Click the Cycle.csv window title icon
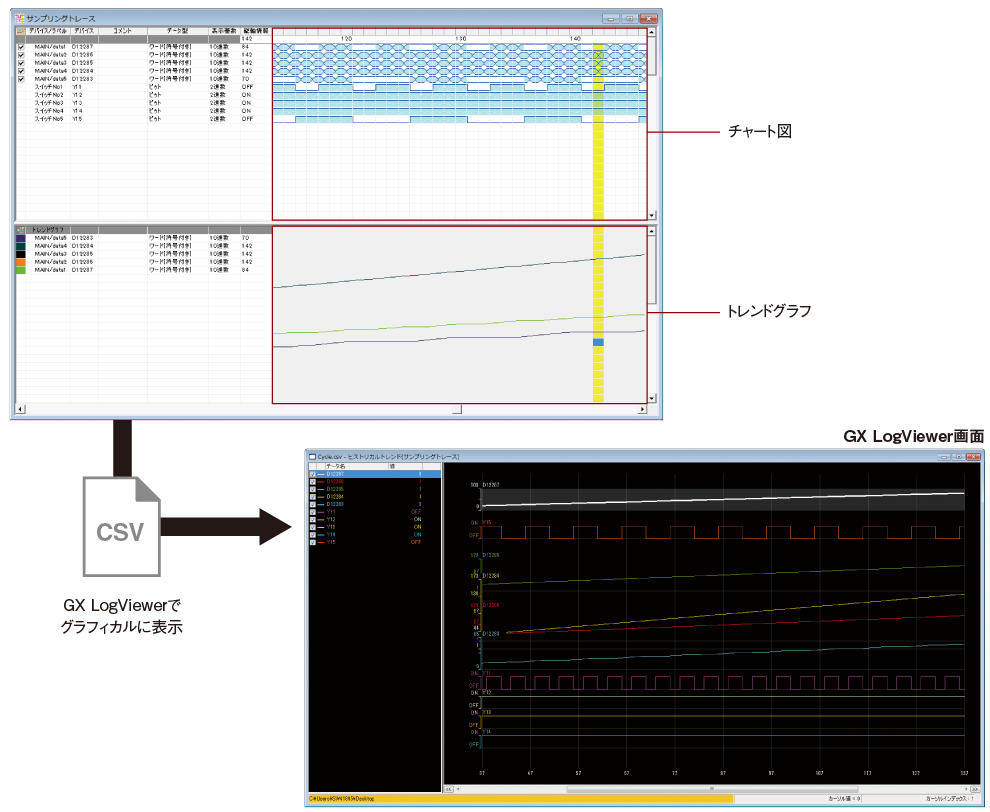 [x=312, y=456]
